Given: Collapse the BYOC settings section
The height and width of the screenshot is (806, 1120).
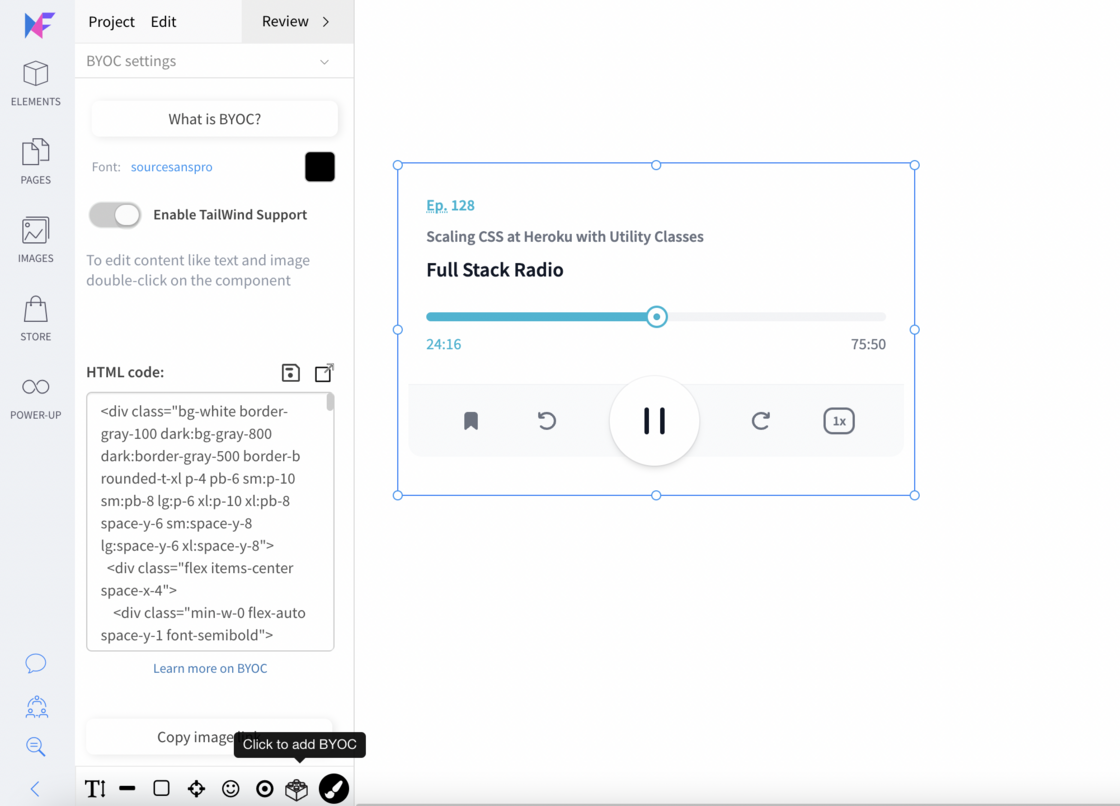Looking at the screenshot, I should (324, 61).
